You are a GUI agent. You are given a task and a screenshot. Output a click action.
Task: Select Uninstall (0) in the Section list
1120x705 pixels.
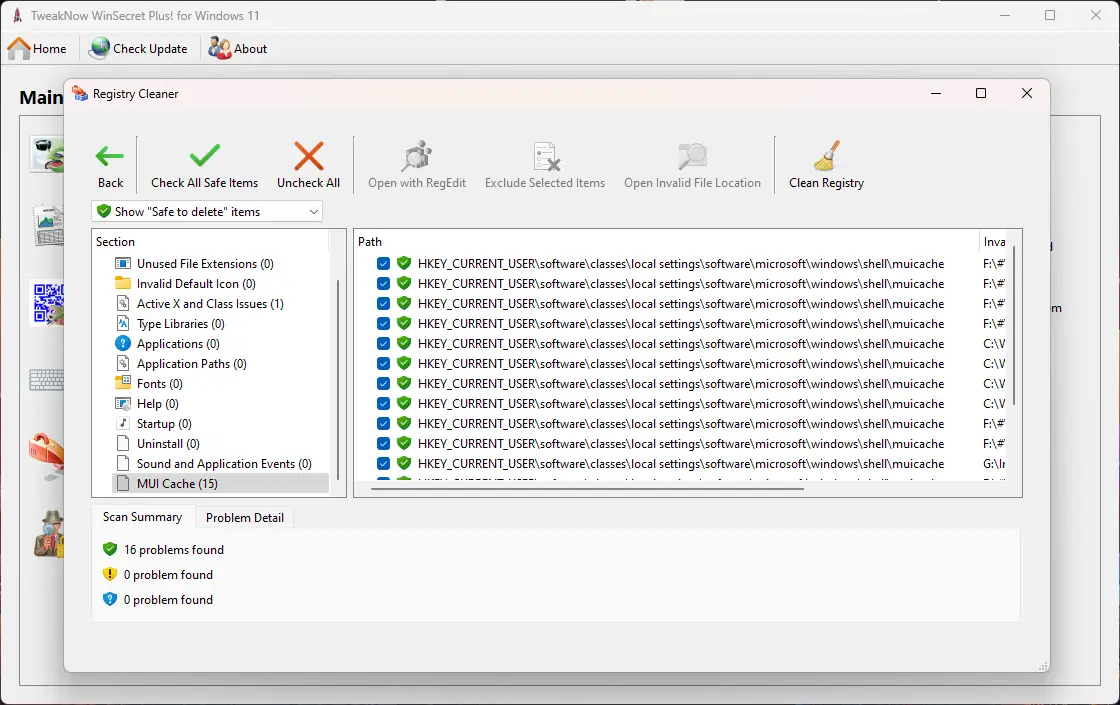point(168,444)
